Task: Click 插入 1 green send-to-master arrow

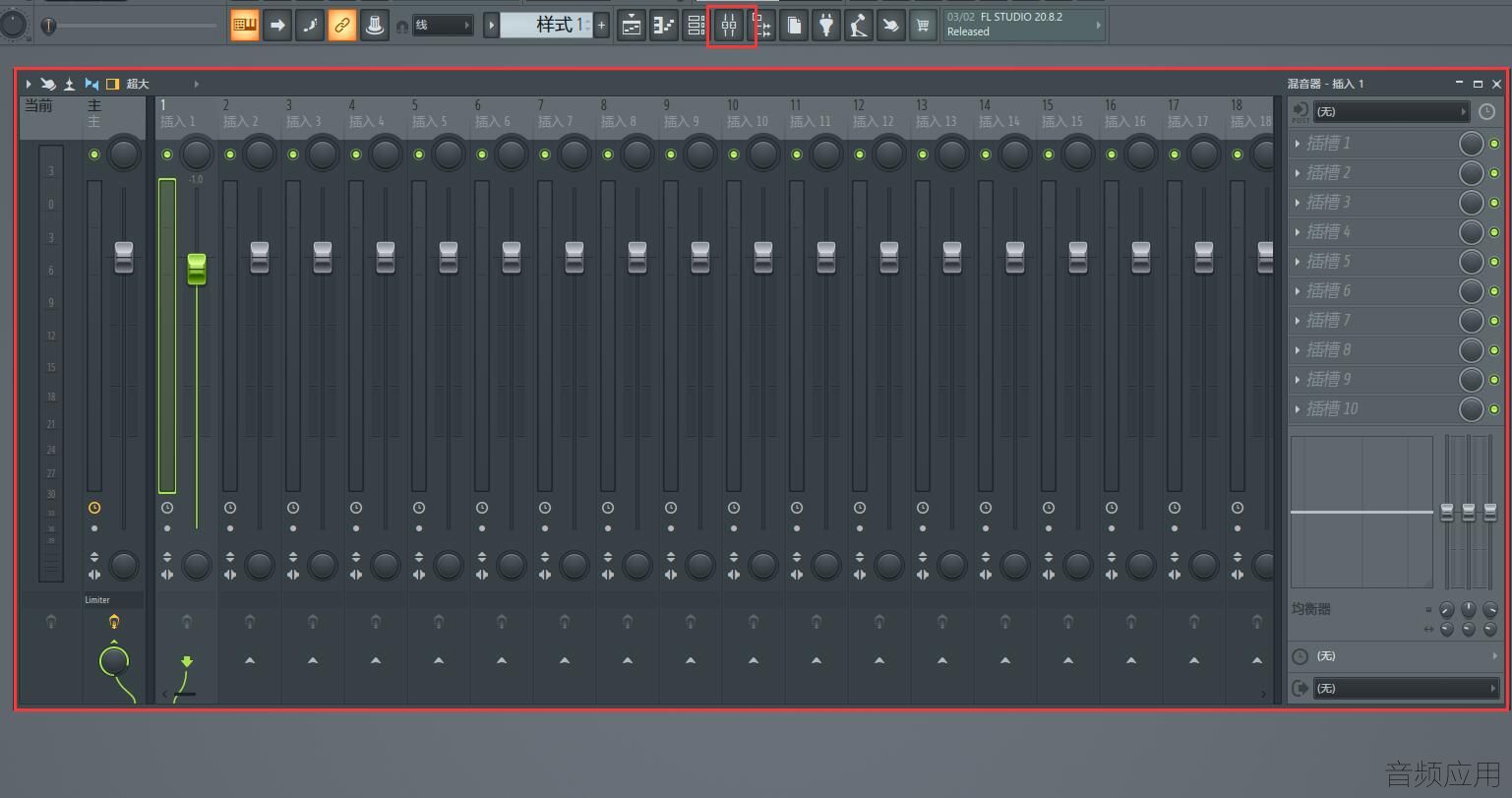Action: [187, 661]
